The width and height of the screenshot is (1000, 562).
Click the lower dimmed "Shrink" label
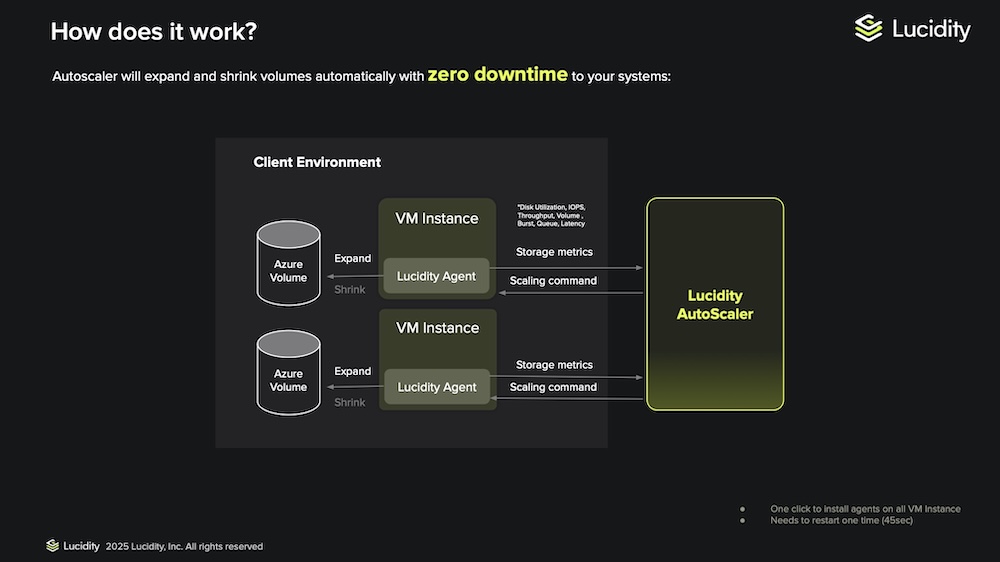coord(349,403)
